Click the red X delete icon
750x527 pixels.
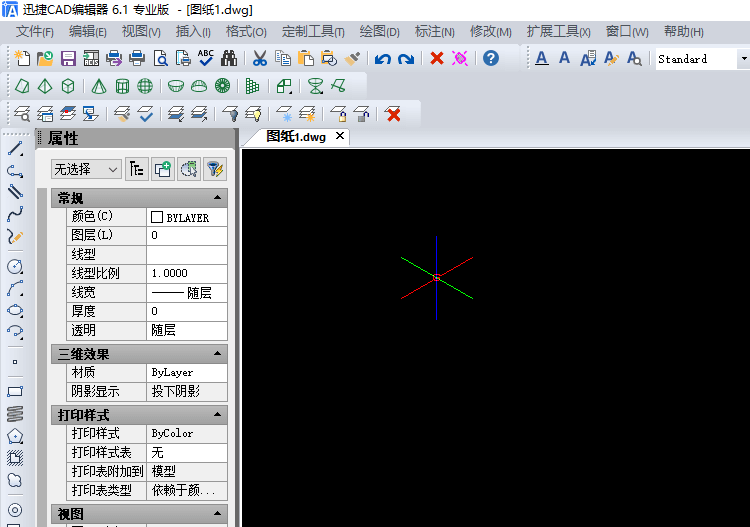click(437, 58)
